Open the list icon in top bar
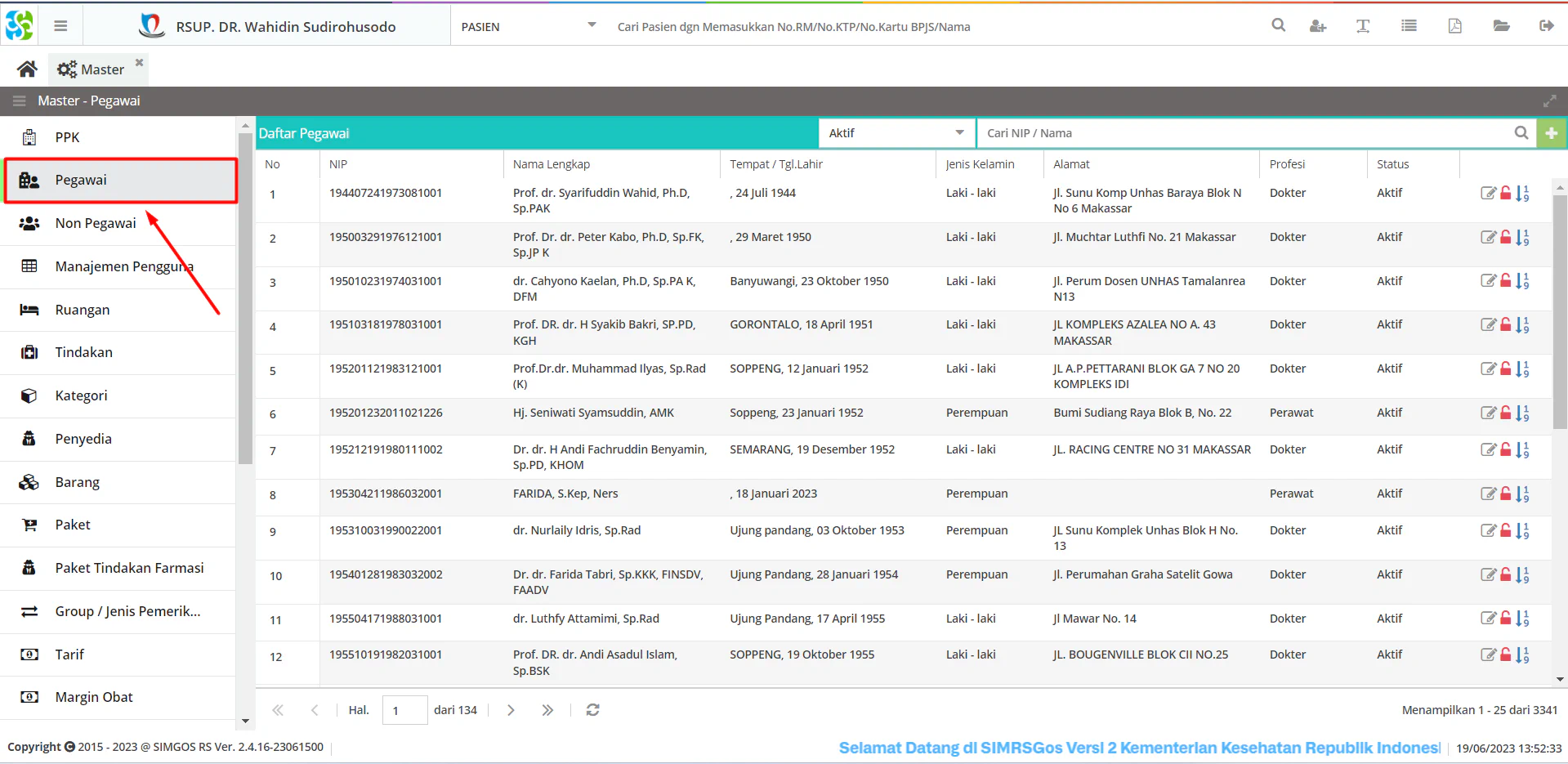Viewport: 1568px width, 764px height. 1409,26
